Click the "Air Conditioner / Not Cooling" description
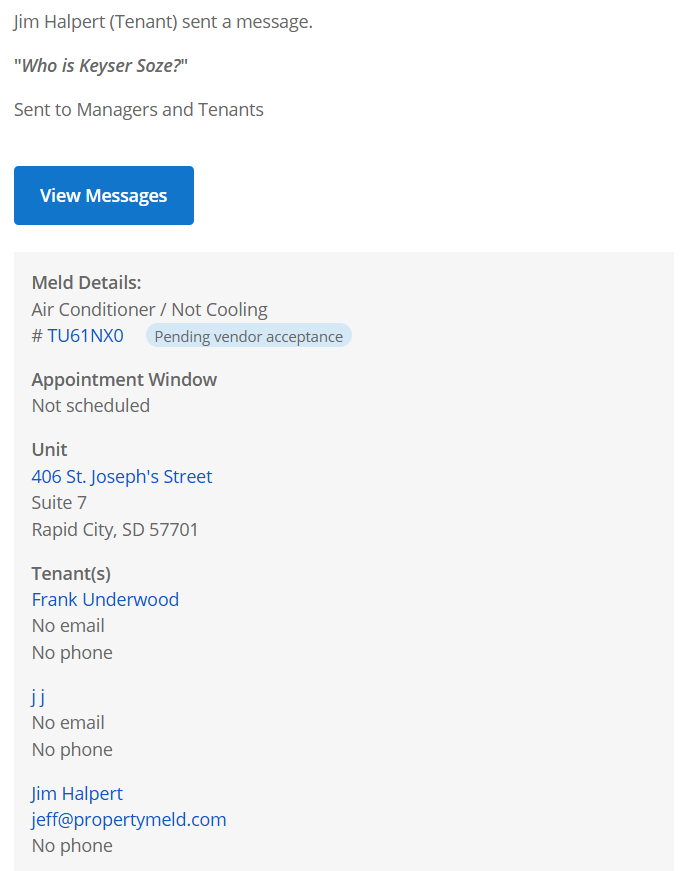The height and width of the screenshot is (871, 681). pyautogui.click(x=150, y=310)
